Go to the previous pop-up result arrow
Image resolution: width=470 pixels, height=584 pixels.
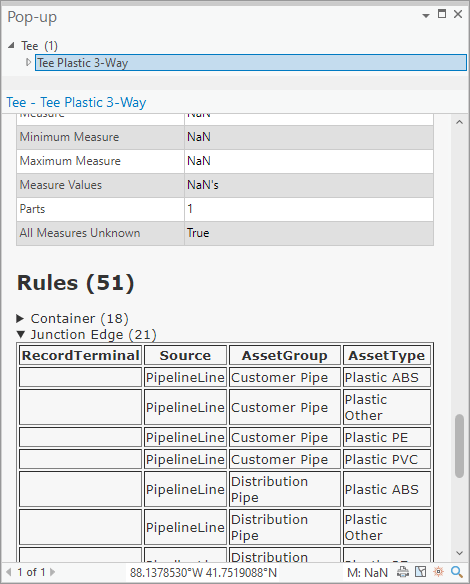[x=9, y=572]
